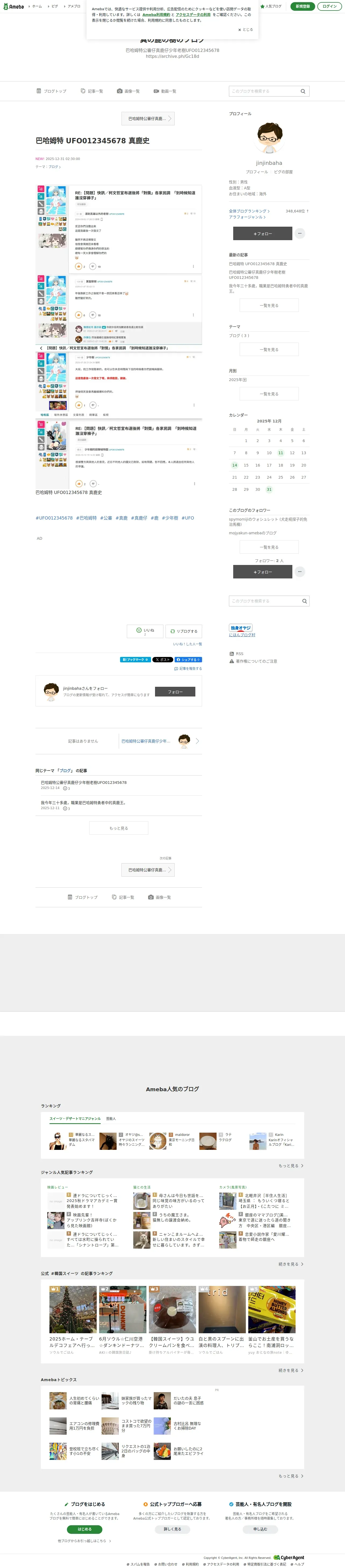Open the 人気ブログ link in header
Image resolution: width=345 pixels, height=1568 pixels.
pos(271,6)
